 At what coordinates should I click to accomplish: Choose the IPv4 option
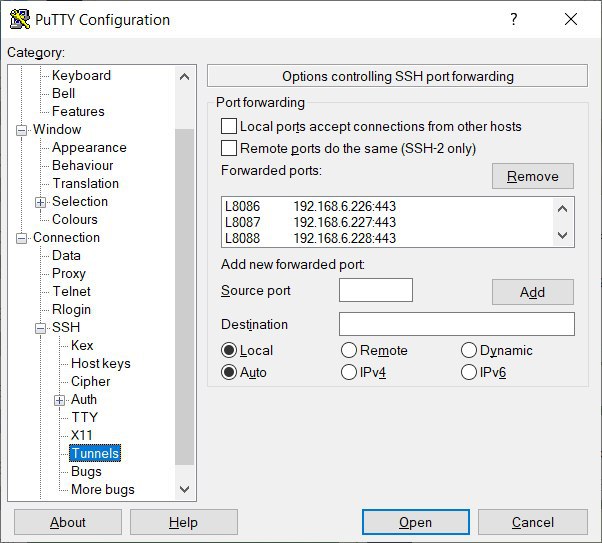[x=349, y=372]
